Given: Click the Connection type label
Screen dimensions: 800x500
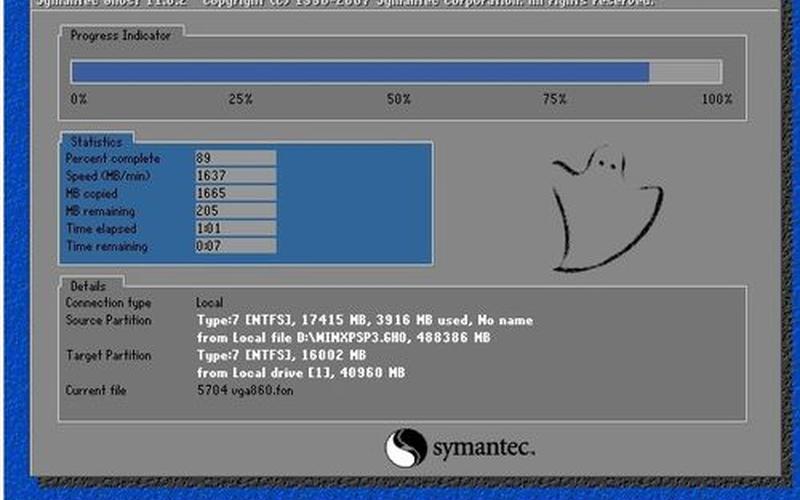Looking at the screenshot, I should tap(108, 303).
